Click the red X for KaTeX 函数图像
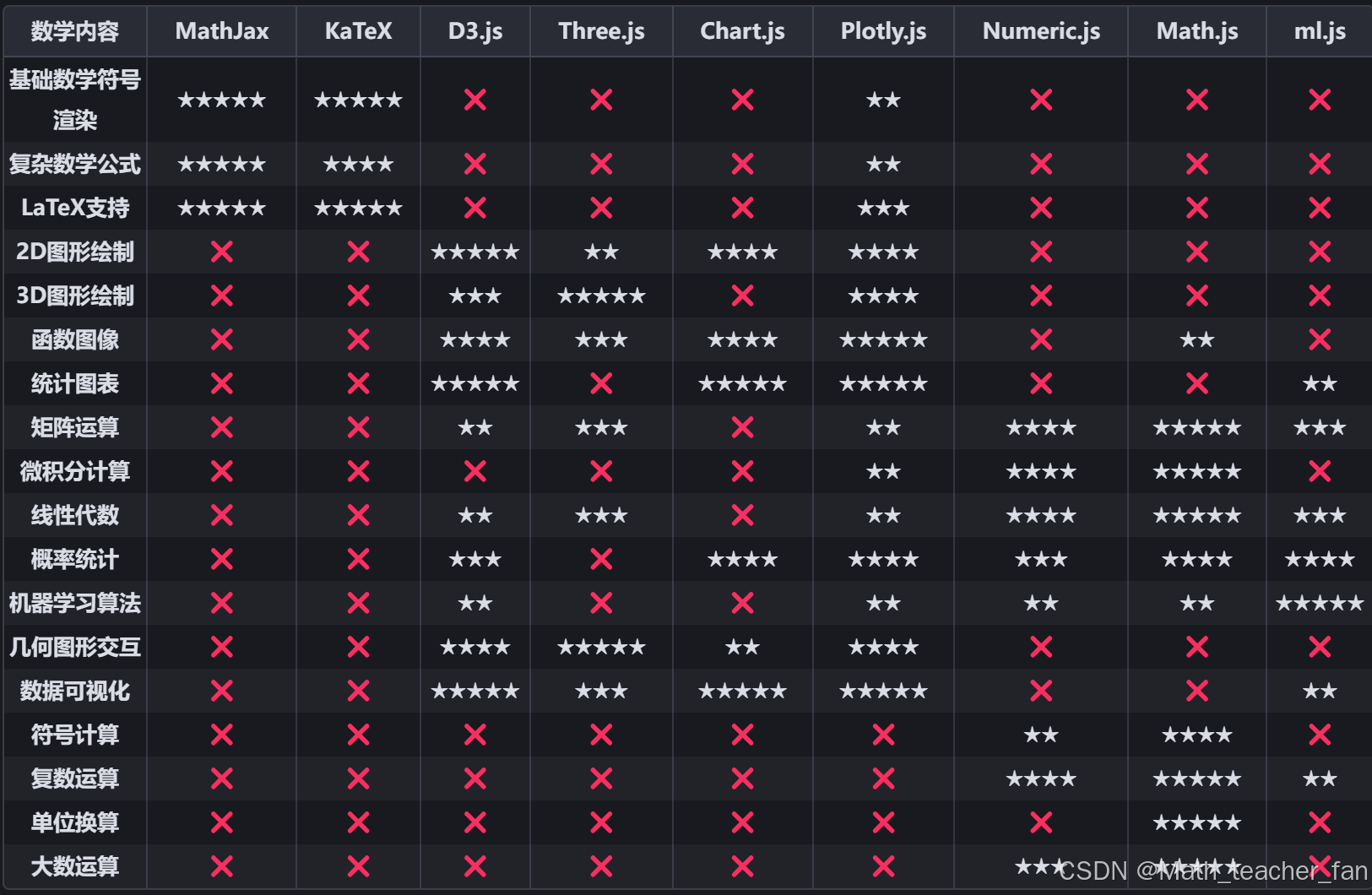Image resolution: width=1372 pixels, height=895 pixels. [x=358, y=339]
